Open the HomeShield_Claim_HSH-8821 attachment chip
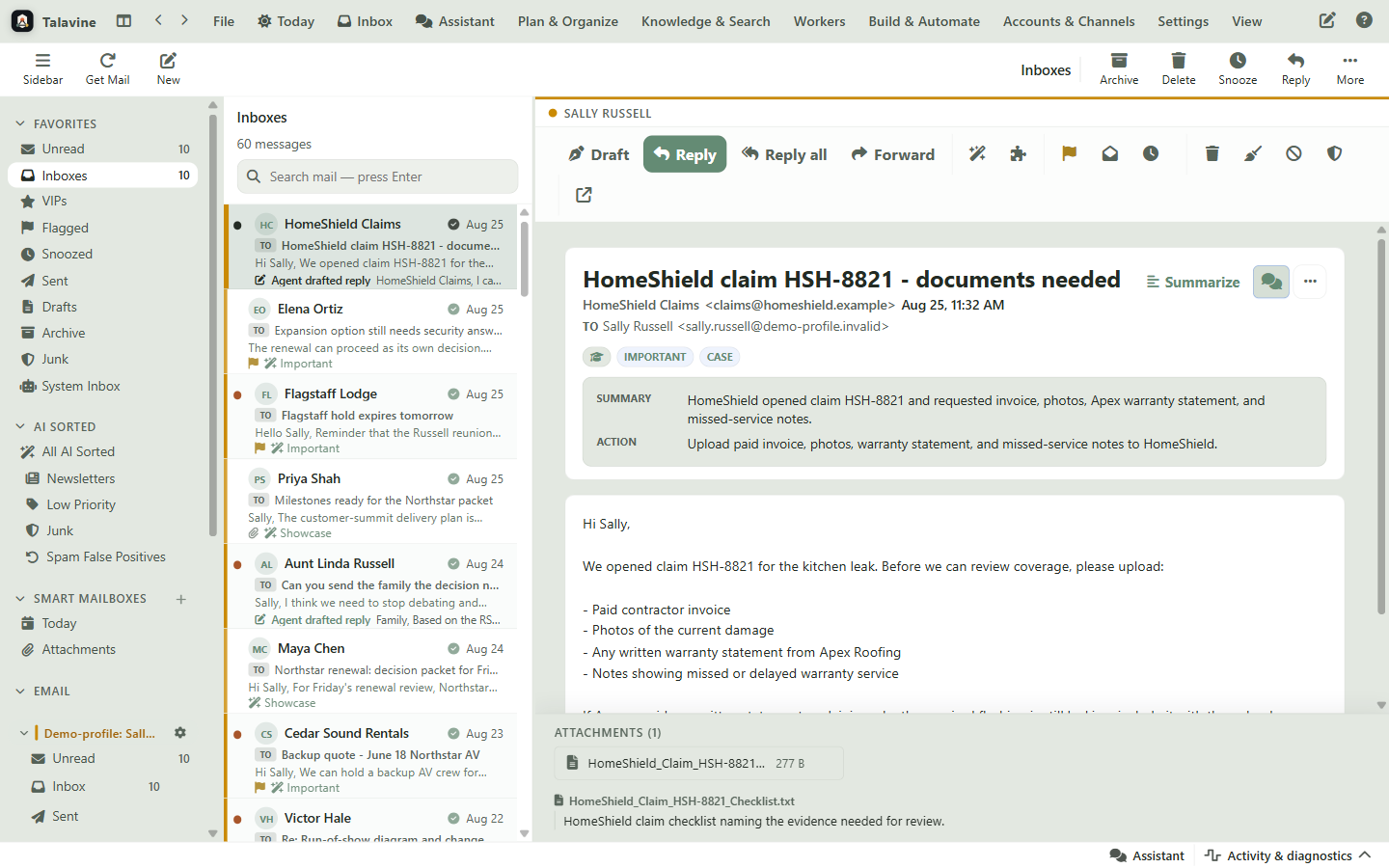Screen dimensions: 1389x868 point(698,763)
